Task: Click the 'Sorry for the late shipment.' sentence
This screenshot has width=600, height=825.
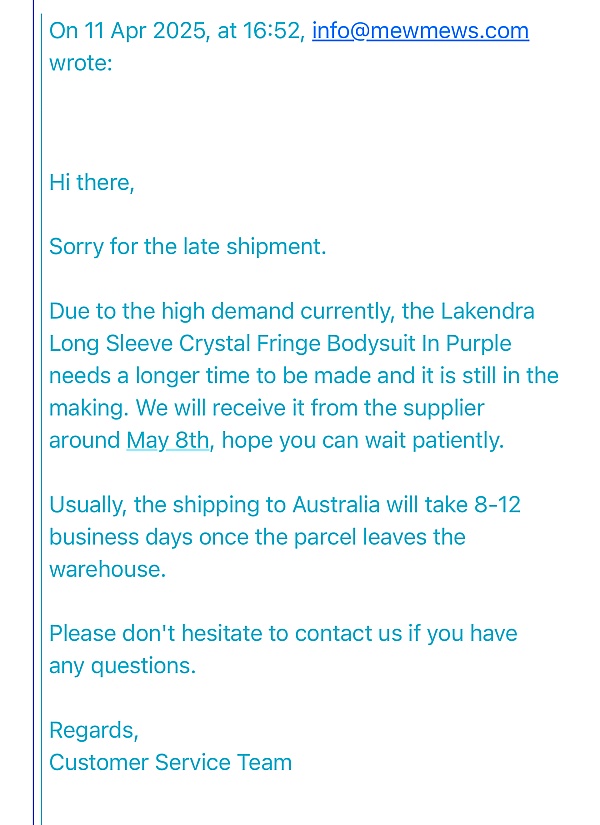Action: (x=187, y=247)
